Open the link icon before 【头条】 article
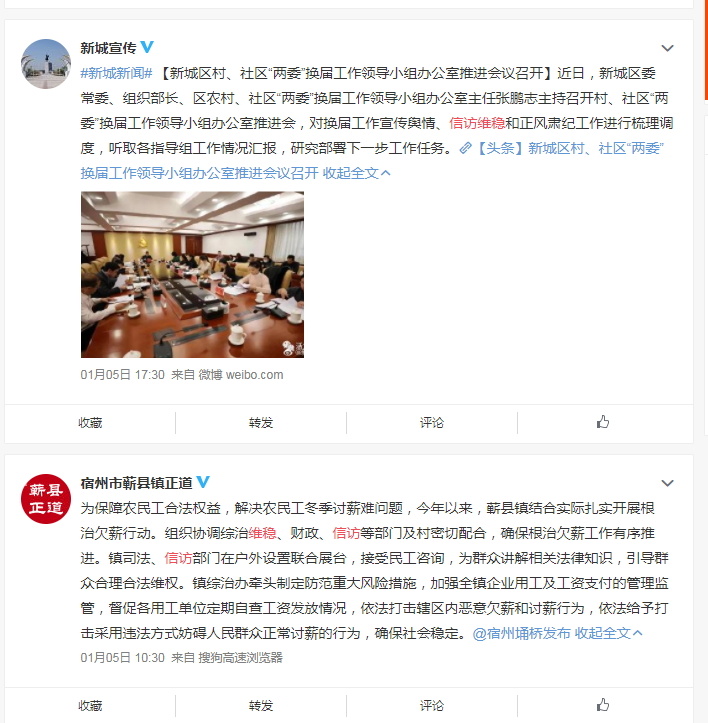This screenshot has height=723, width=708. 465,148
